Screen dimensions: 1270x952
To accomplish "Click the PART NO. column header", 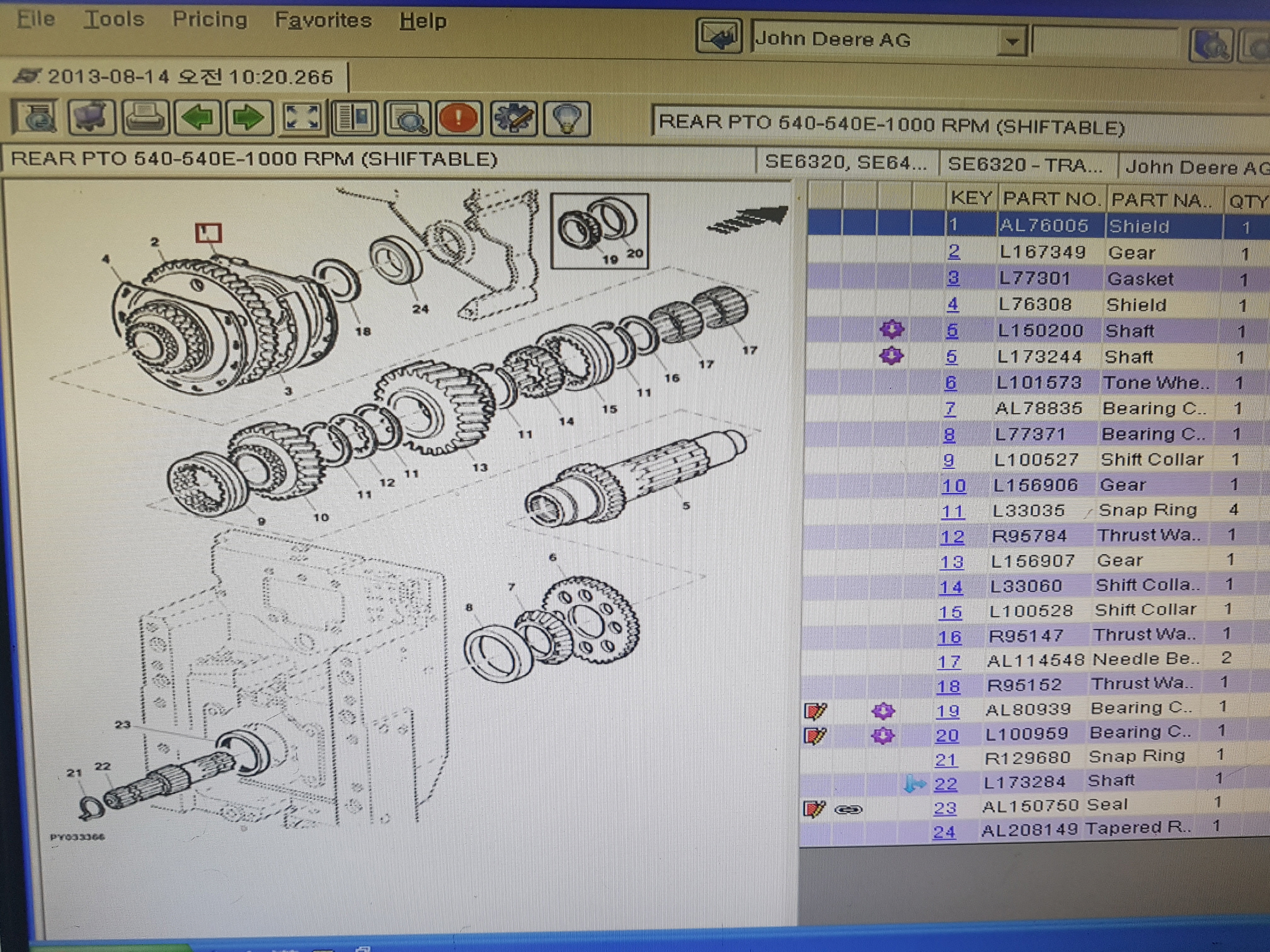I will [x=1051, y=200].
